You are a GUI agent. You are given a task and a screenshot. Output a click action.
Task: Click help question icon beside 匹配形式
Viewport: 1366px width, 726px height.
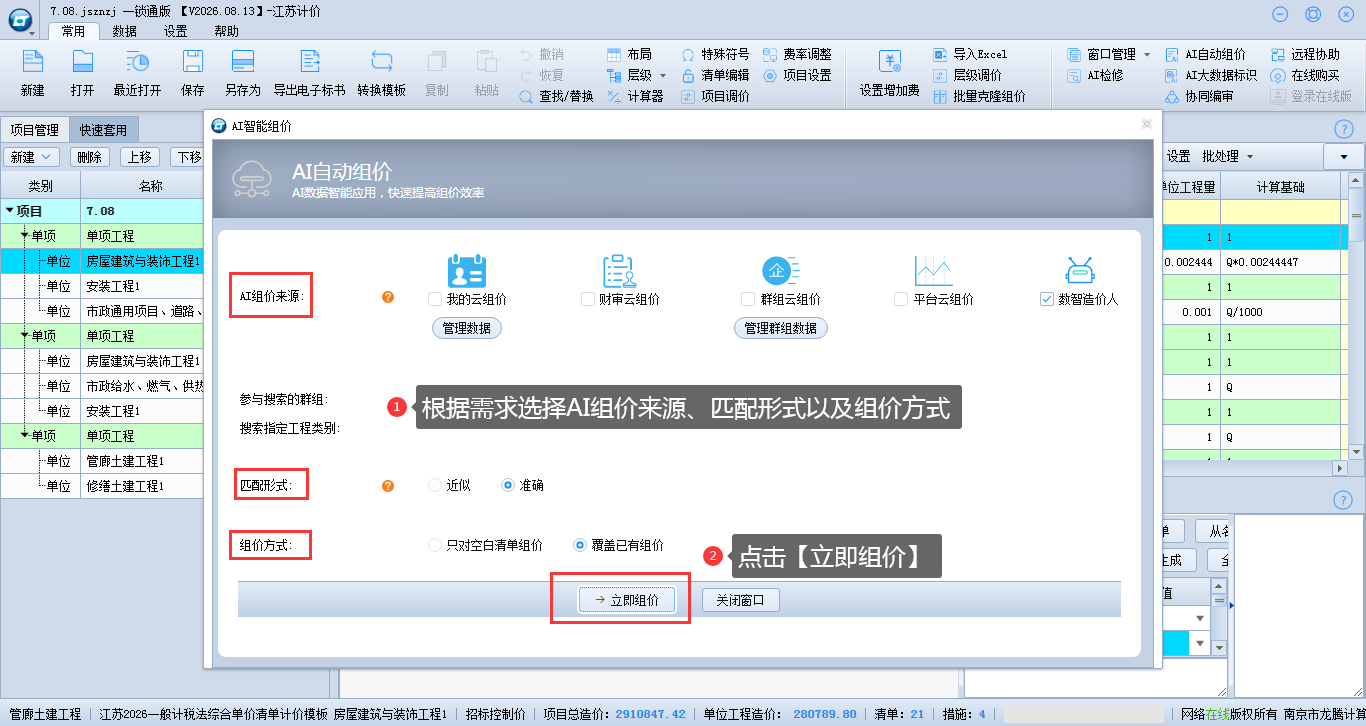point(388,486)
